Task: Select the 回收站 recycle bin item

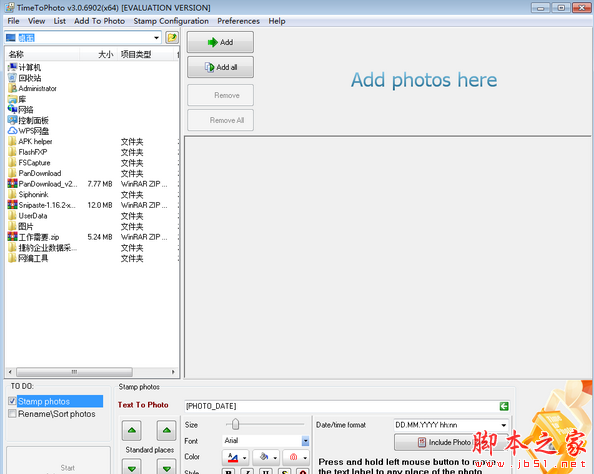Action: pyautogui.click(x=24, y=78)
